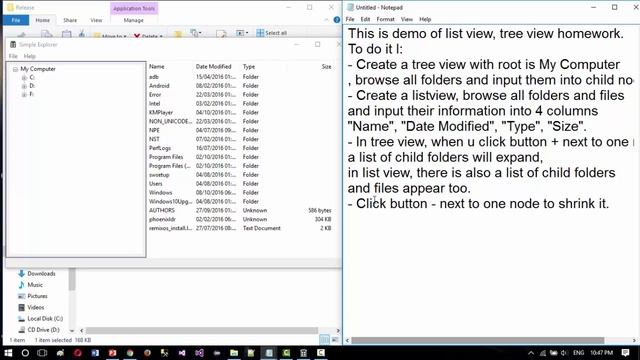Select the adb folder row
The width and height of the screenshot is (640, 360).
(x=240, y=77)
